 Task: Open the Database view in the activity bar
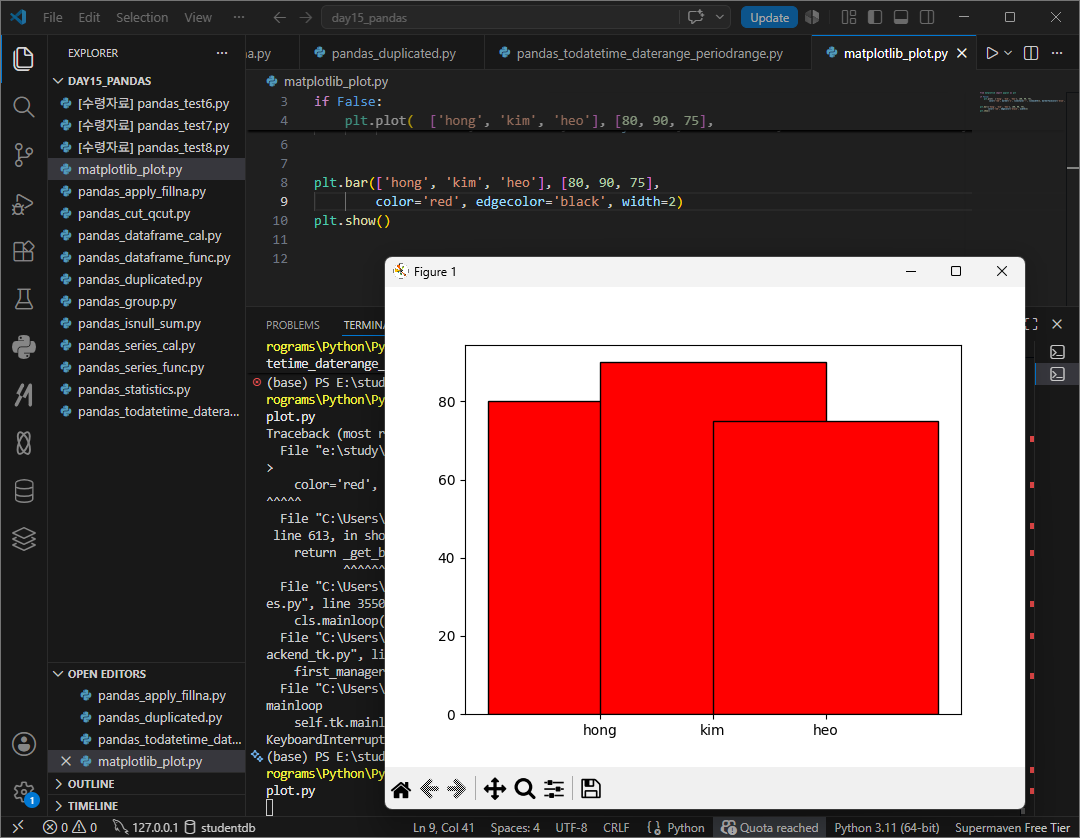tap(23, 491)
